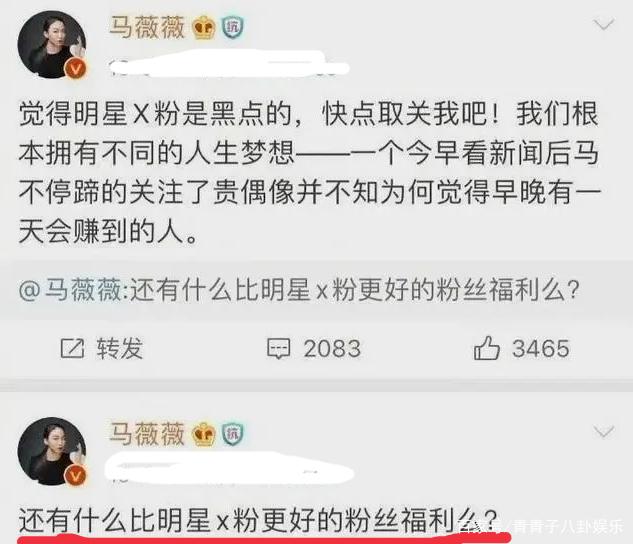Open the @马薇薇 mention in the quoted repost

coord(70,290)
